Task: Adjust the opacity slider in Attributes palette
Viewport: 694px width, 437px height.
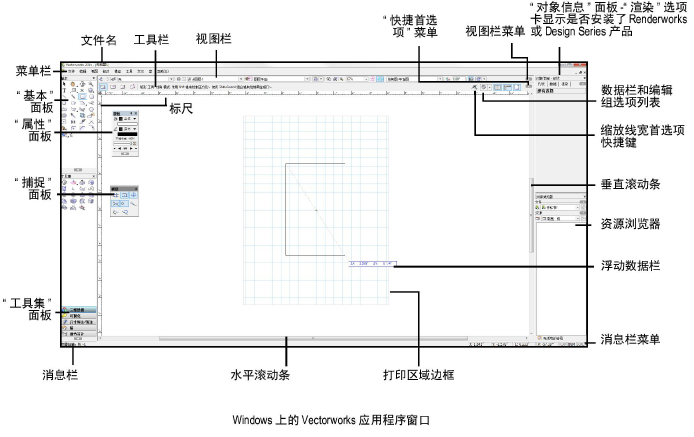Action: [x=122, y=143]
